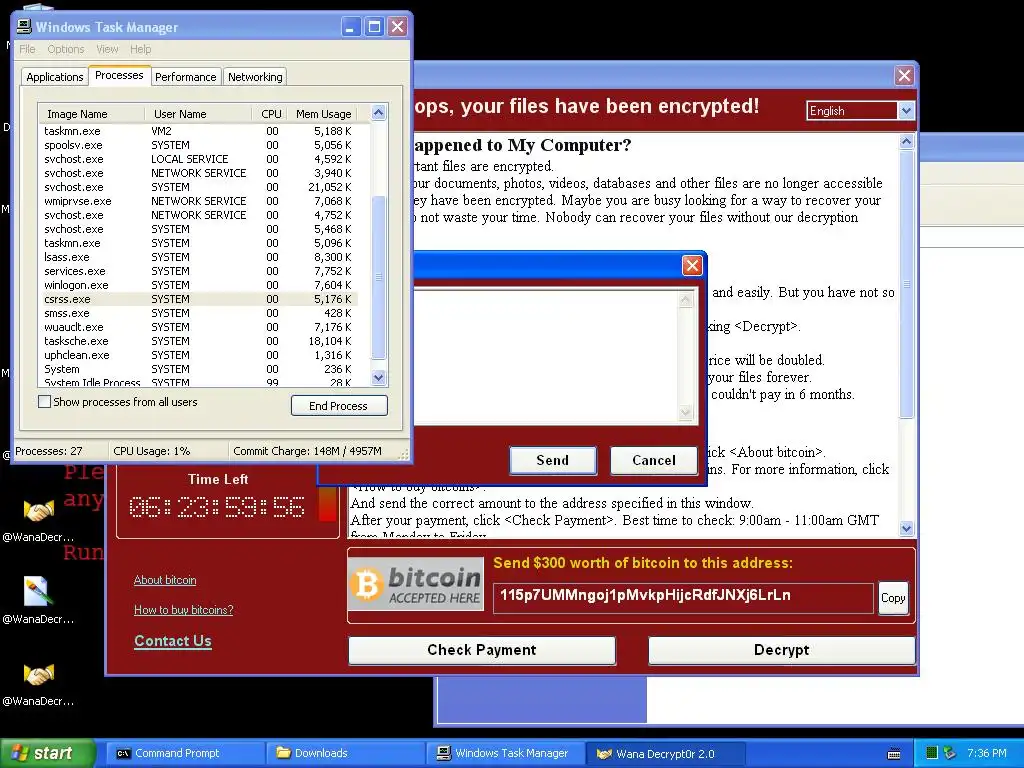Close the Wana Decrypt0r window
The image size is (1024, 768).
pyautogui.click(x=904, y=76)
